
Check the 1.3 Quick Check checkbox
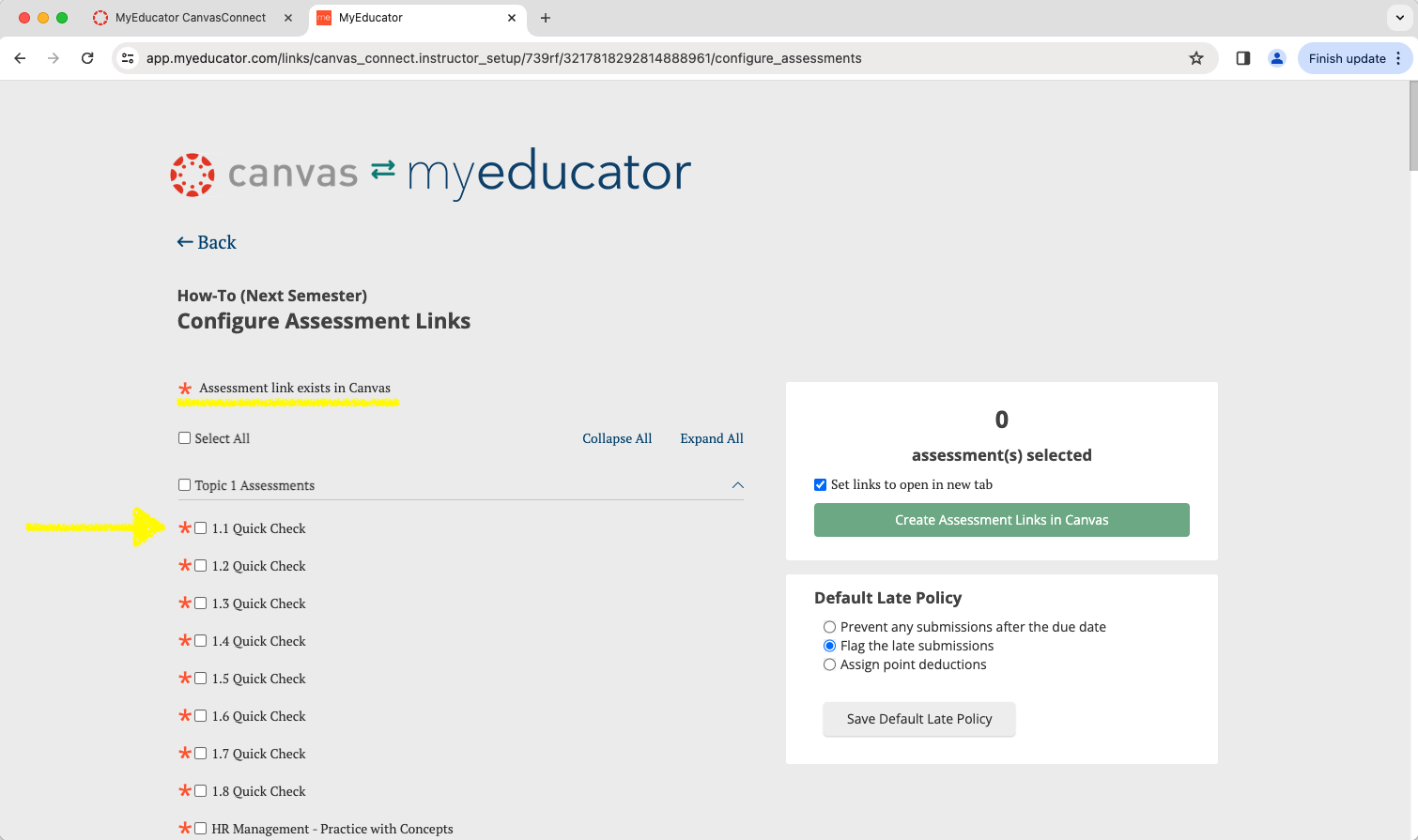200,603
